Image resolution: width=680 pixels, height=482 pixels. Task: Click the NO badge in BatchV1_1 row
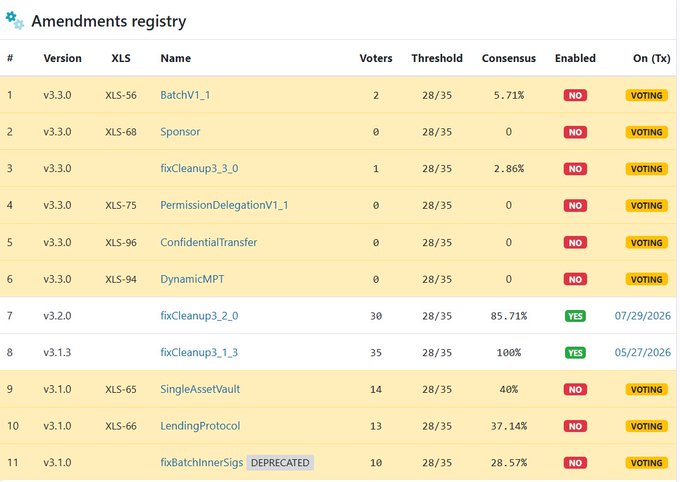(575, 95)
